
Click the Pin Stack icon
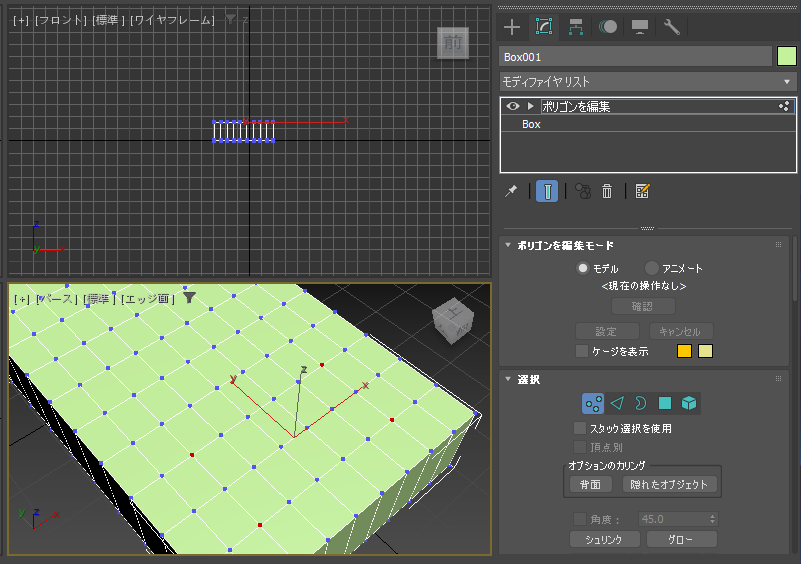(511, 191)
